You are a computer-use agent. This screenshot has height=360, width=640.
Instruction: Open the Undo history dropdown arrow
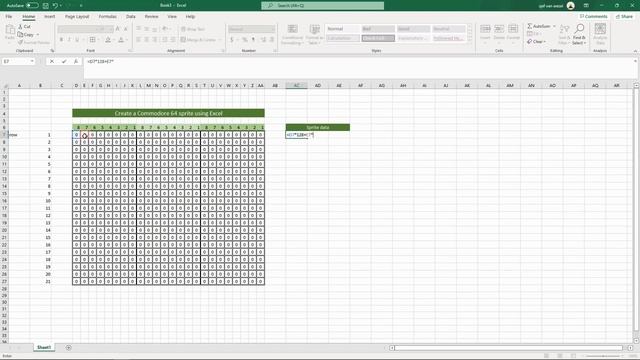click(x=61, y=6)
